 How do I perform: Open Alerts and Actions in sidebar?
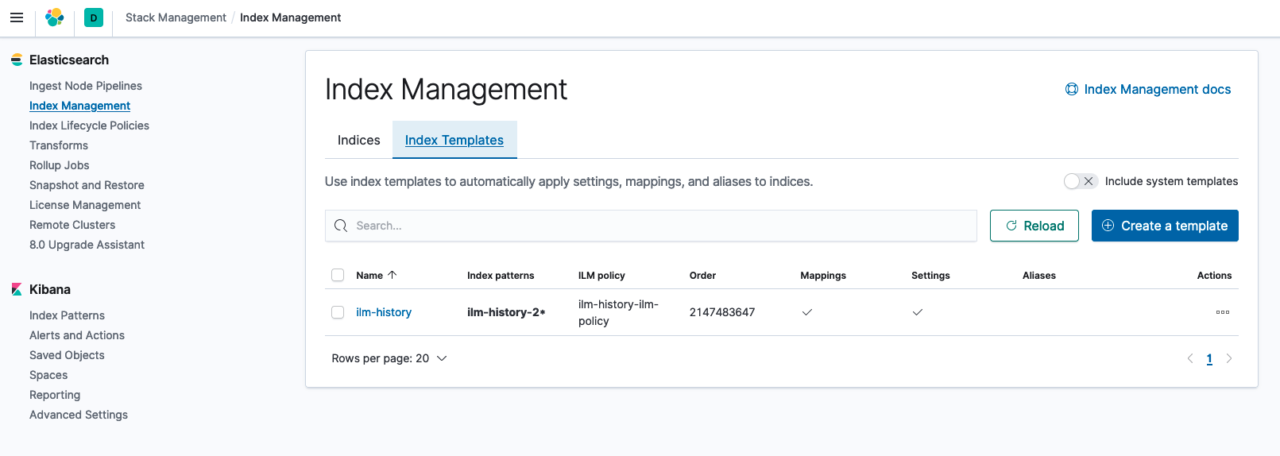(77, 336)
